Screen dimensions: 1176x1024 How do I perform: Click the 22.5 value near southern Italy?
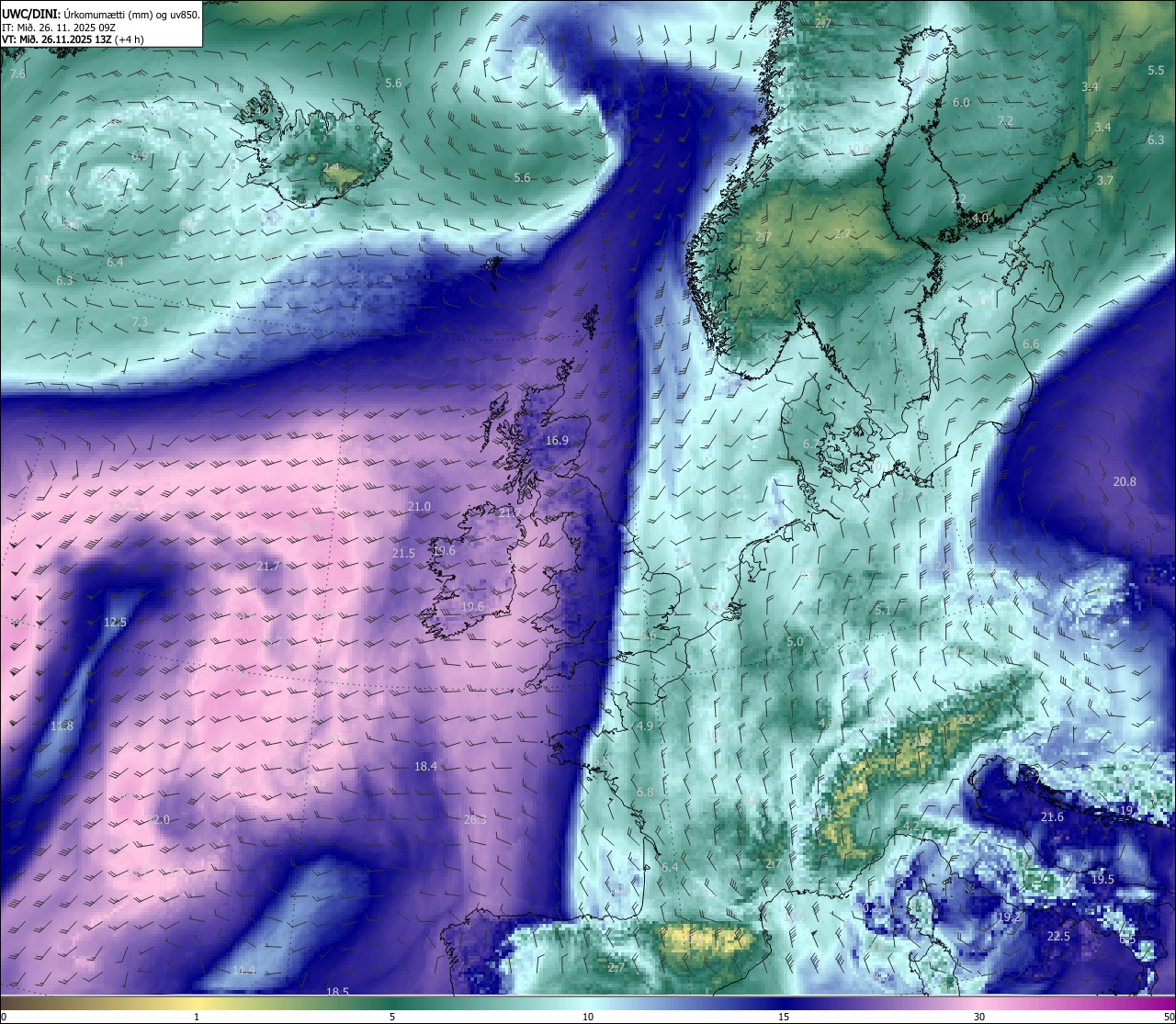[x=1058, y=937]
